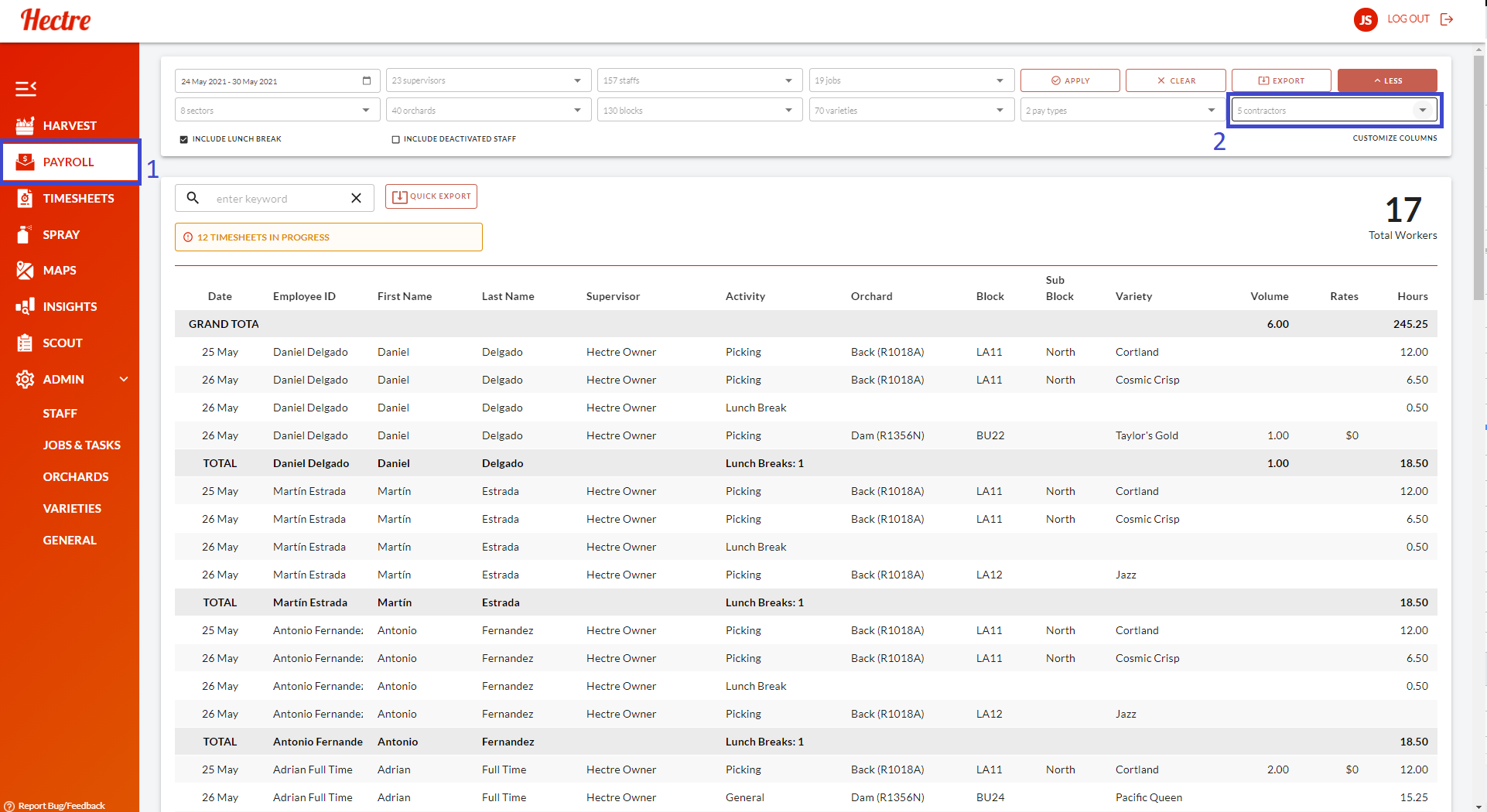Collapse the Admin menu chevron
This screenshot has height=812, width=1487.
(x=124, y=379)
